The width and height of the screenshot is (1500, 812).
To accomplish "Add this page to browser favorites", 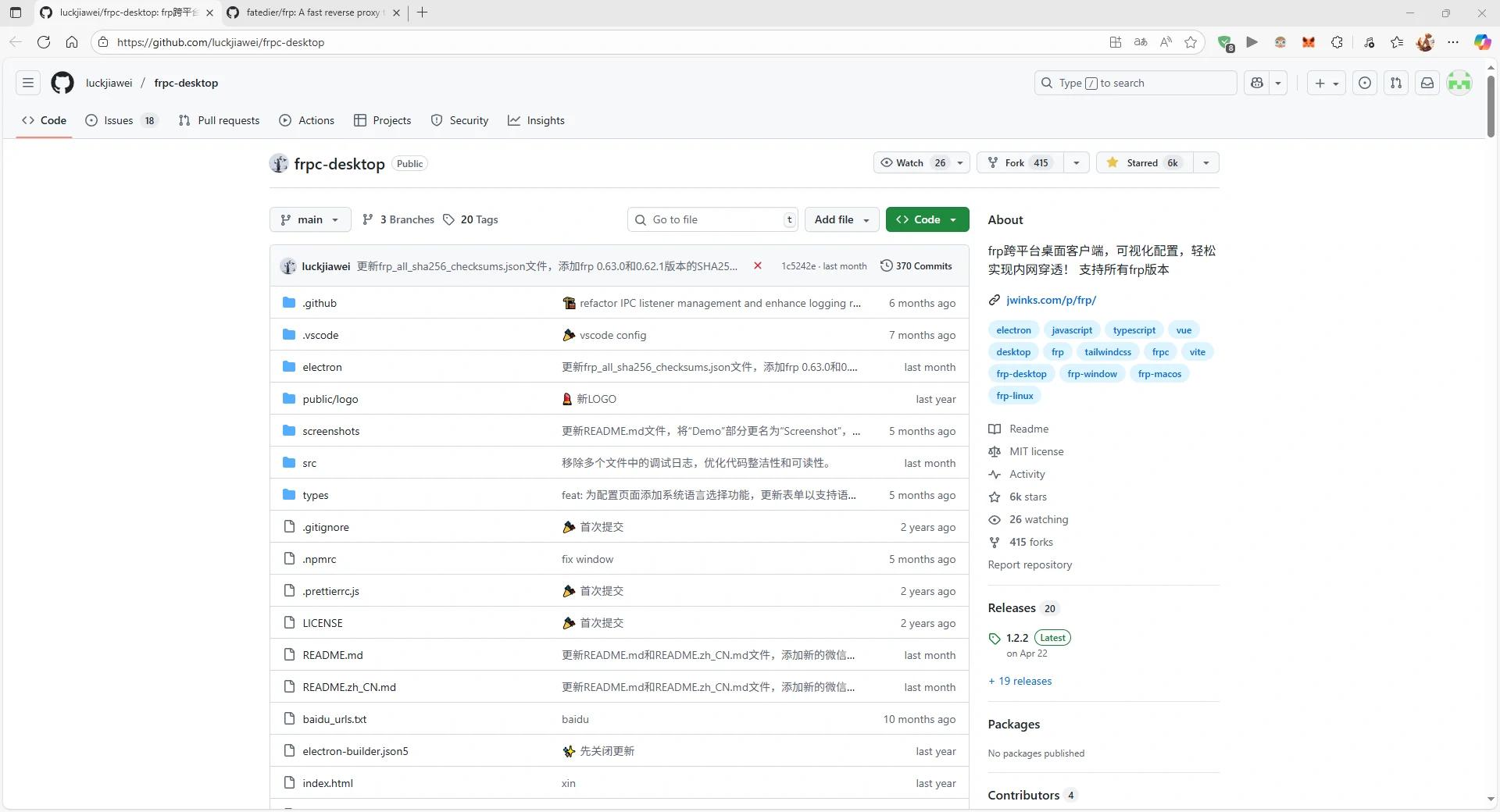I will (x=1191, y=42).
